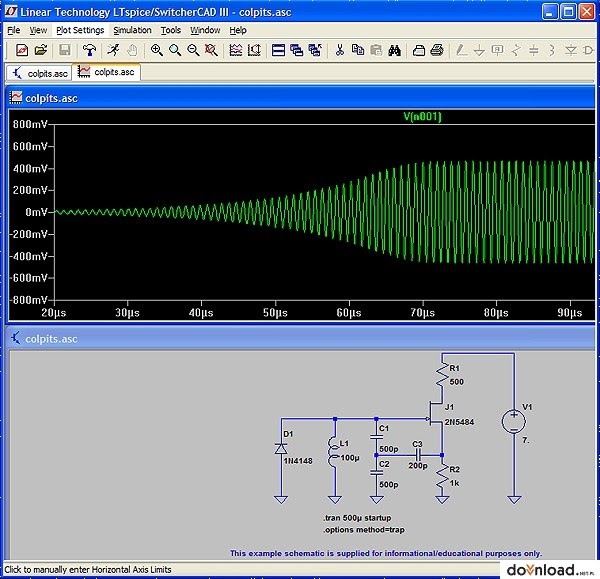Viewport: 600px width, 579px height.
Task: Click the 800mV vertical axis label
Action: click(x=30, y=124)
